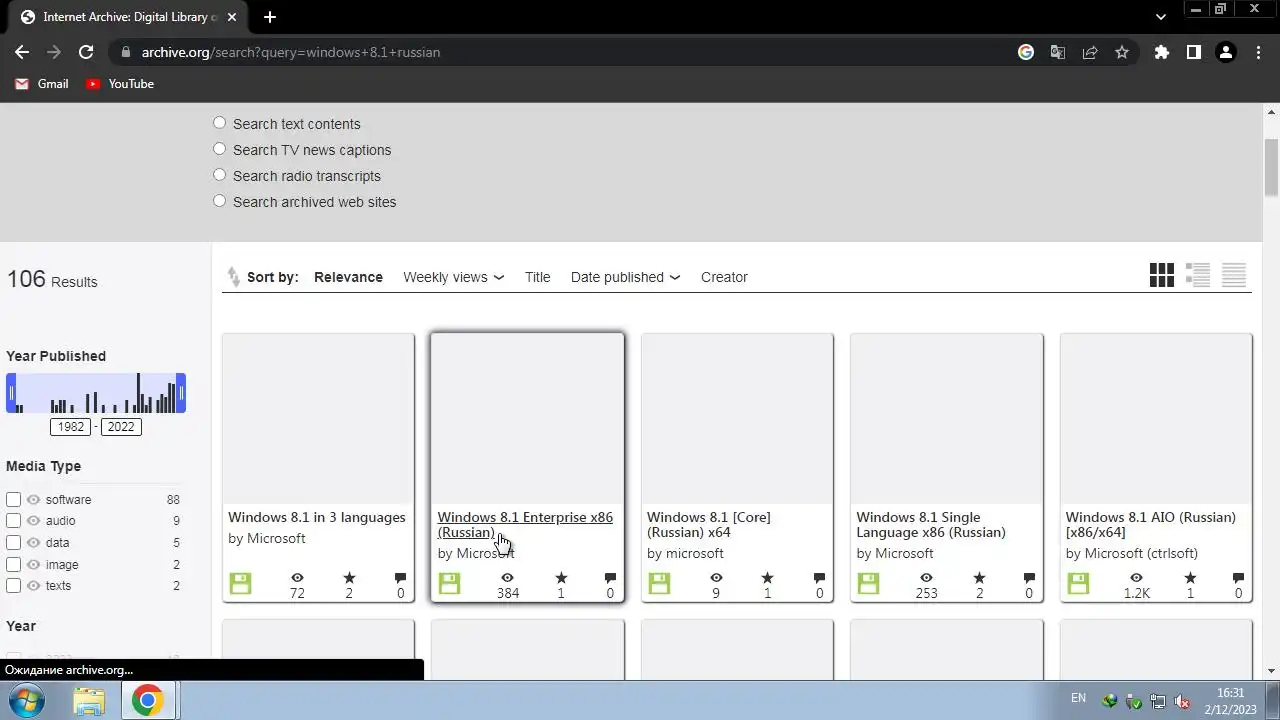
Task: Sort results by Creator
Action: (724, 277)
